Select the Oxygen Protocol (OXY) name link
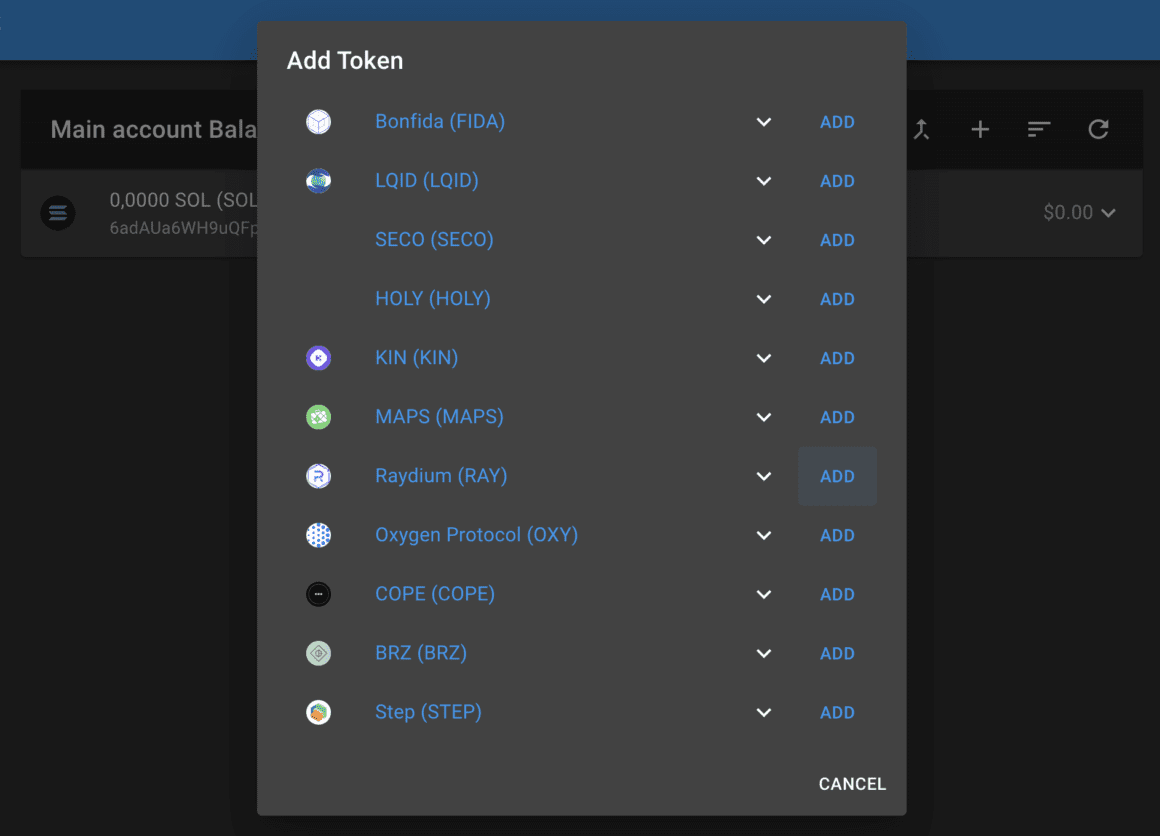Screen dimensions: 1160x836 [476, 535]
